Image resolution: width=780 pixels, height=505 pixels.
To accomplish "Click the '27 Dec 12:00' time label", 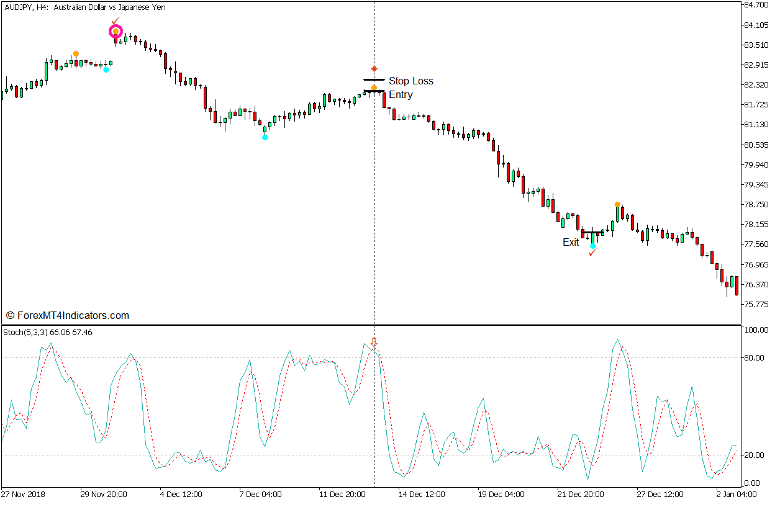I will point(660,494).
